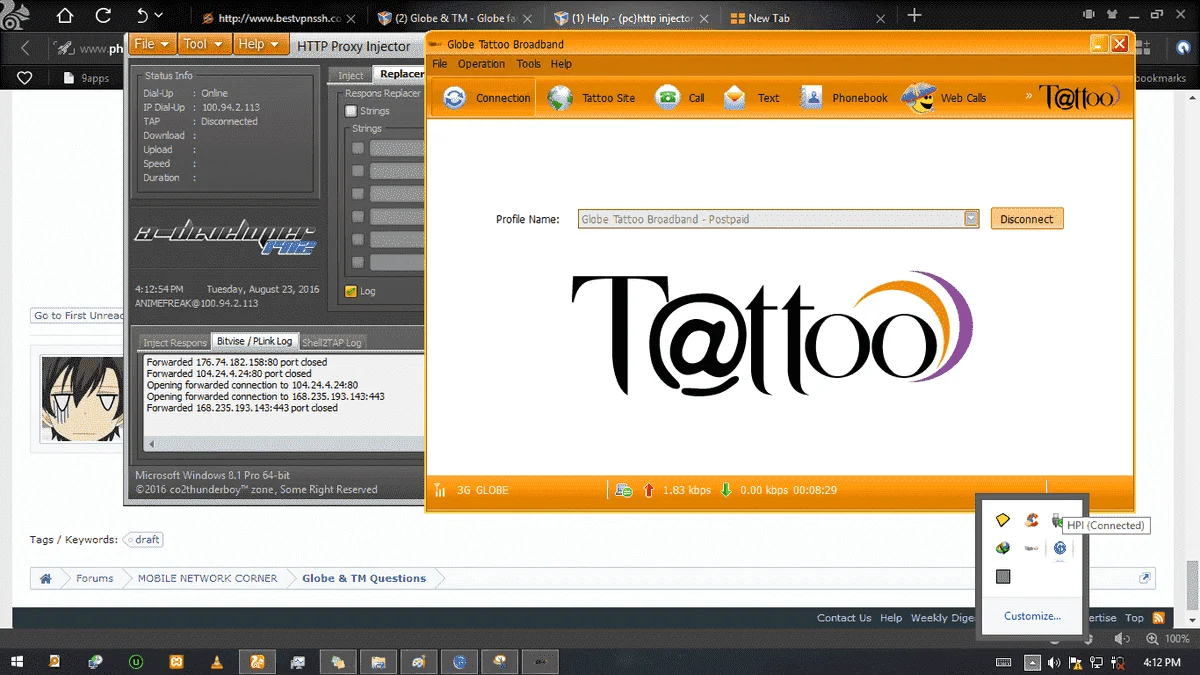This screenshot has height=675, width=1200.
Task: Click browser undo arrow icon
Action: pyautogui.click(x=142, y=16)
